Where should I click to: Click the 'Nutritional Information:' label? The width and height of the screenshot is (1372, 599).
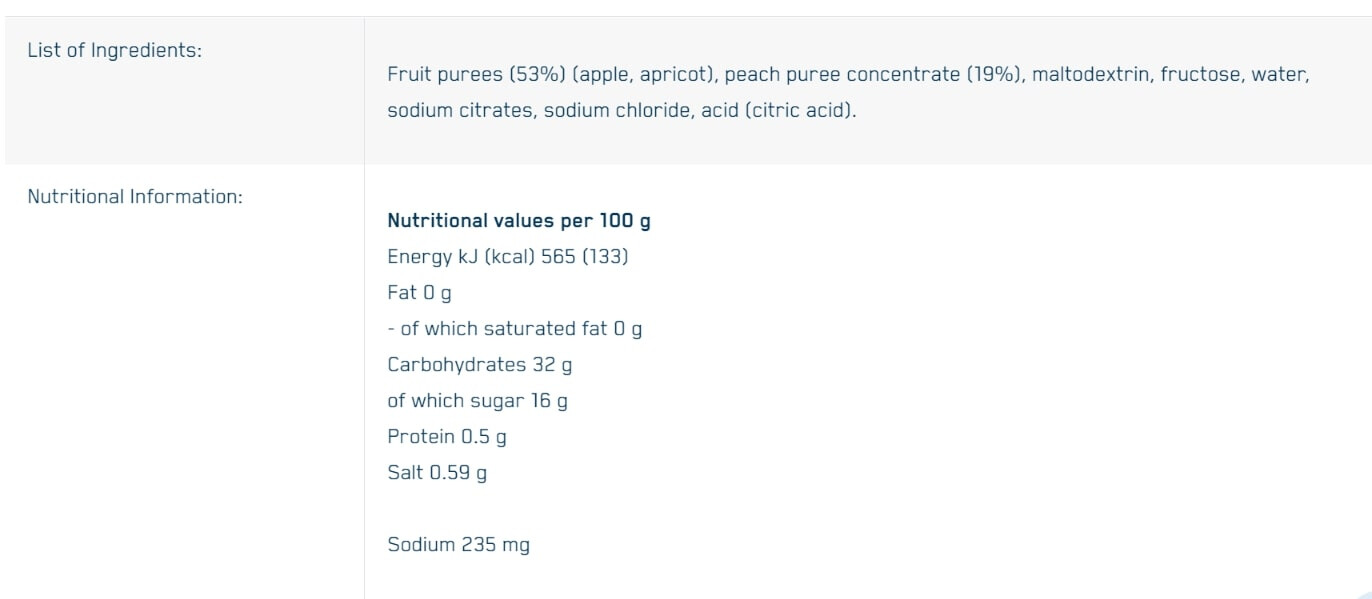(135, 197)
